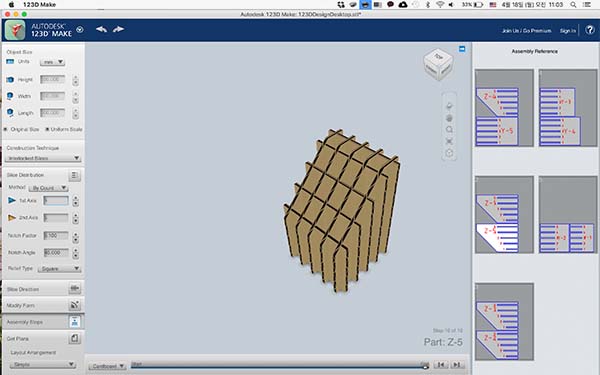Open the menu arrow next to 123D Make title
Image resolution: width=600 pixels, height=375 pixels.
[x=80, y=29]
